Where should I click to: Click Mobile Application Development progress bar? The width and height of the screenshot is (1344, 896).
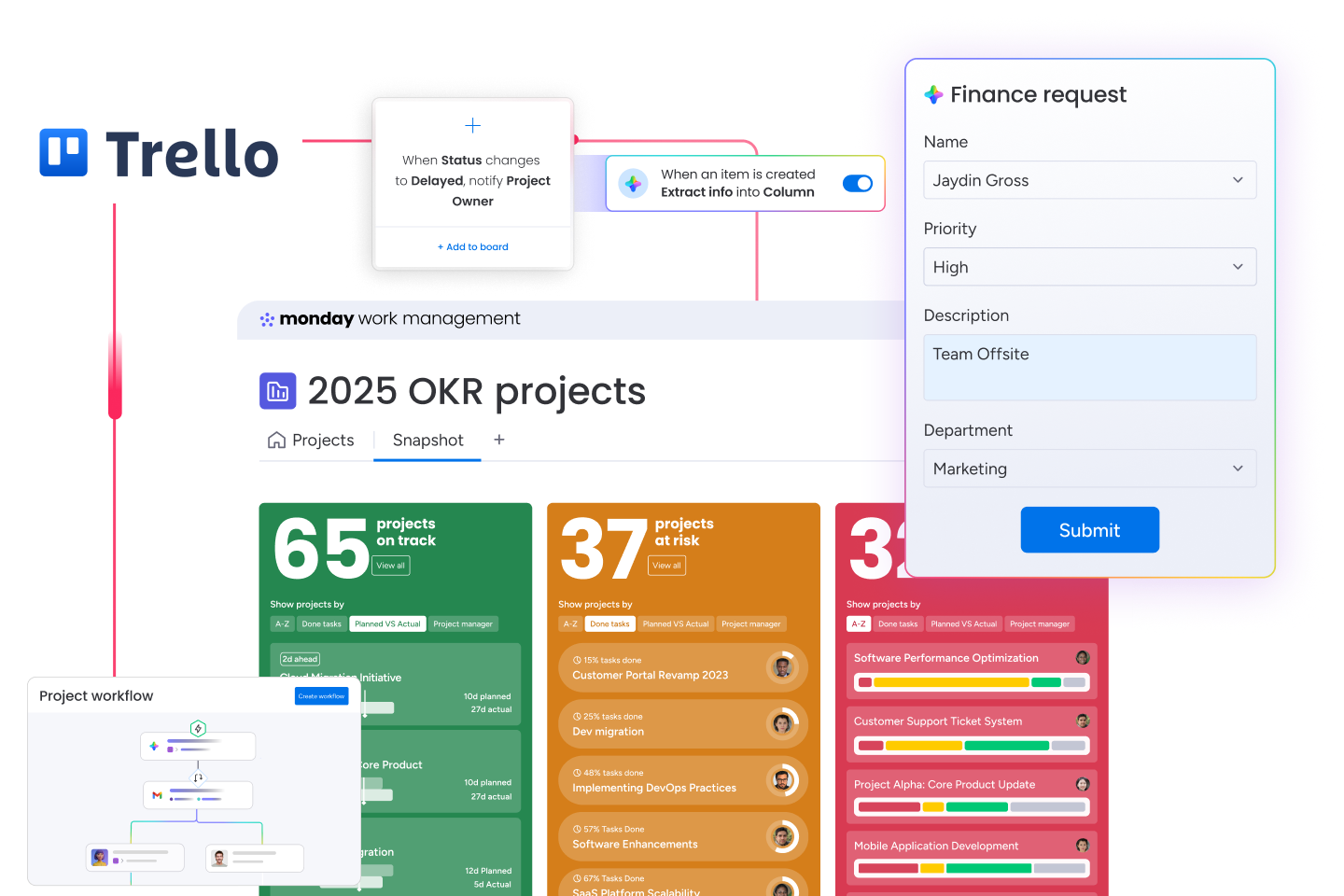[x=972, y=869]
